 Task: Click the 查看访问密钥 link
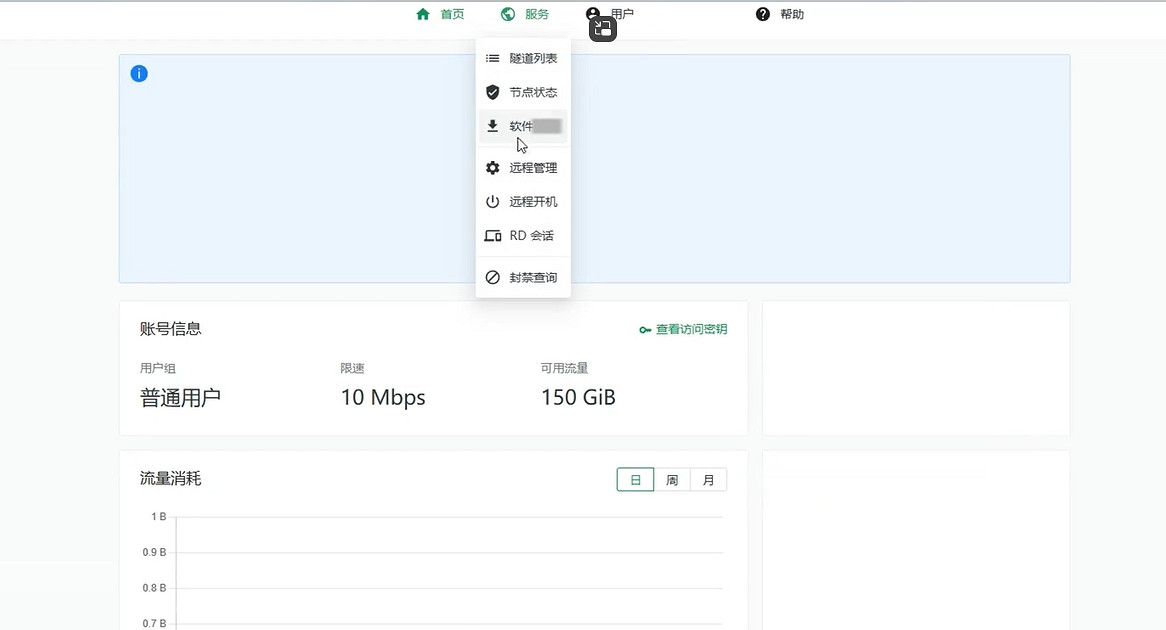[x=690, y=330]
